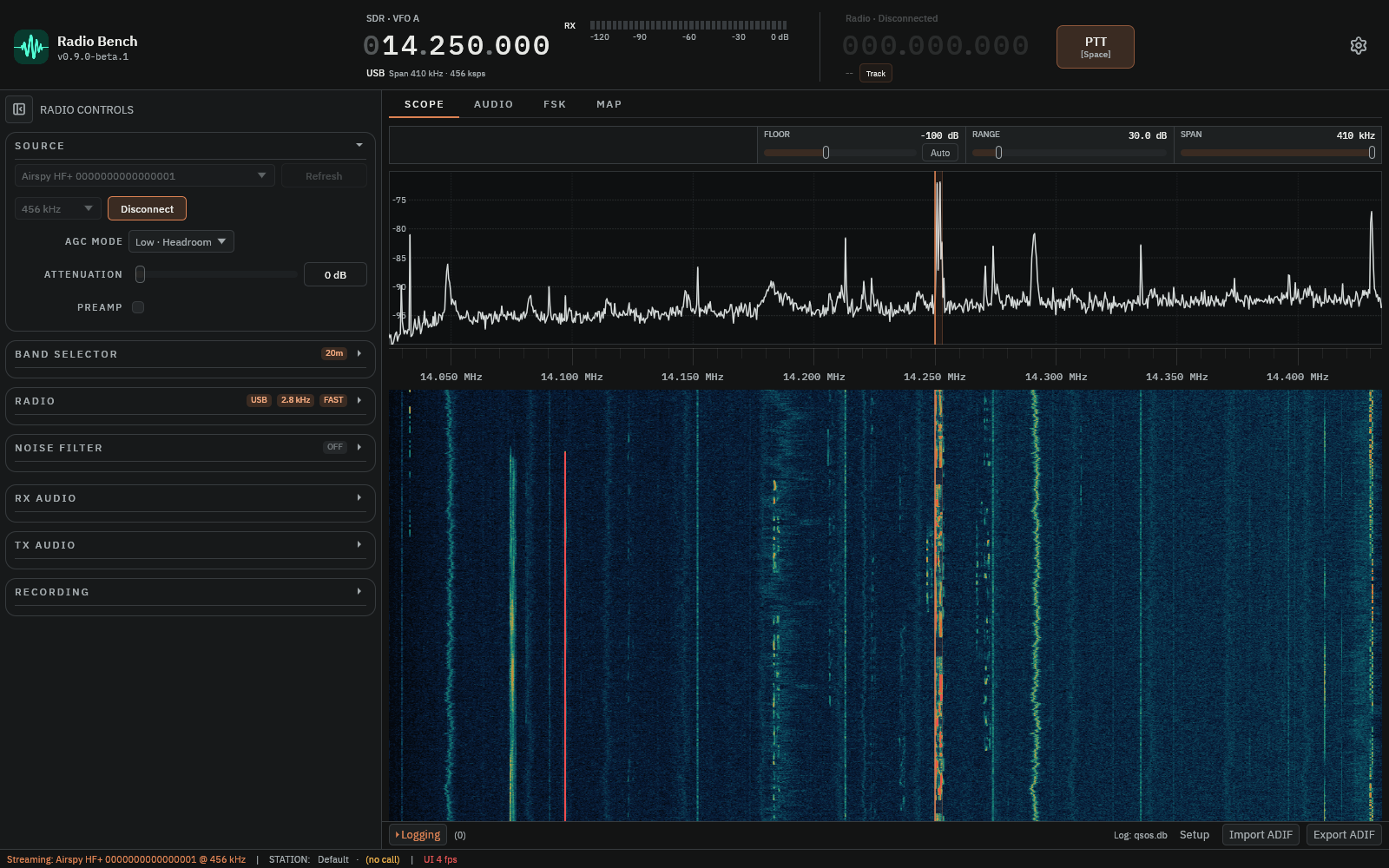This screenshot has width=1389, height=868.
Task: Click the Refresh devices button
Action: point(324,175)
